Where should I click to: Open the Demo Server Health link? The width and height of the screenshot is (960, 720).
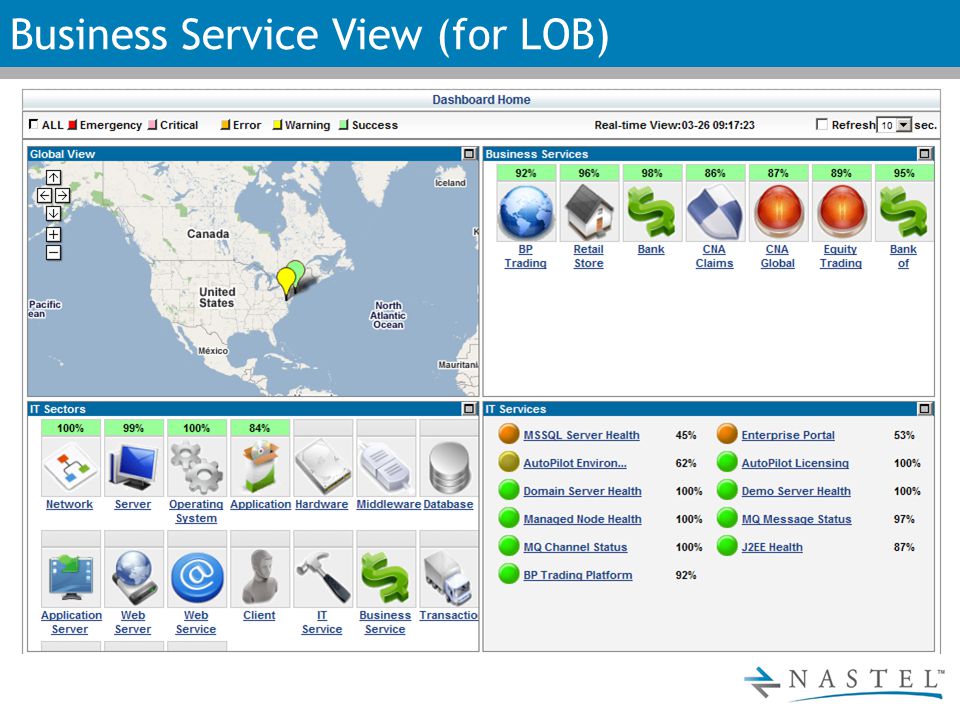pos(796,491)
